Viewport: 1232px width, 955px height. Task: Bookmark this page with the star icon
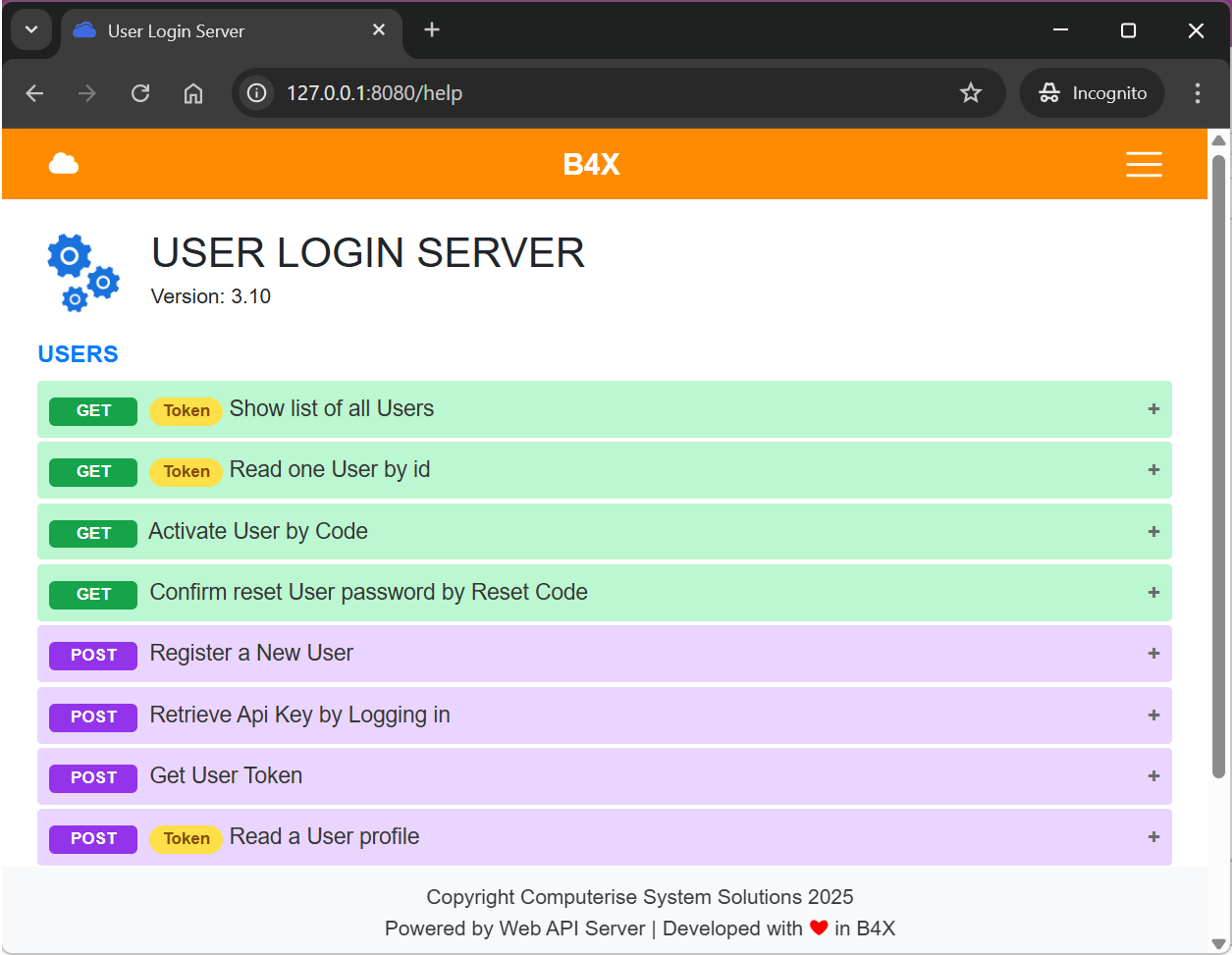970,93
